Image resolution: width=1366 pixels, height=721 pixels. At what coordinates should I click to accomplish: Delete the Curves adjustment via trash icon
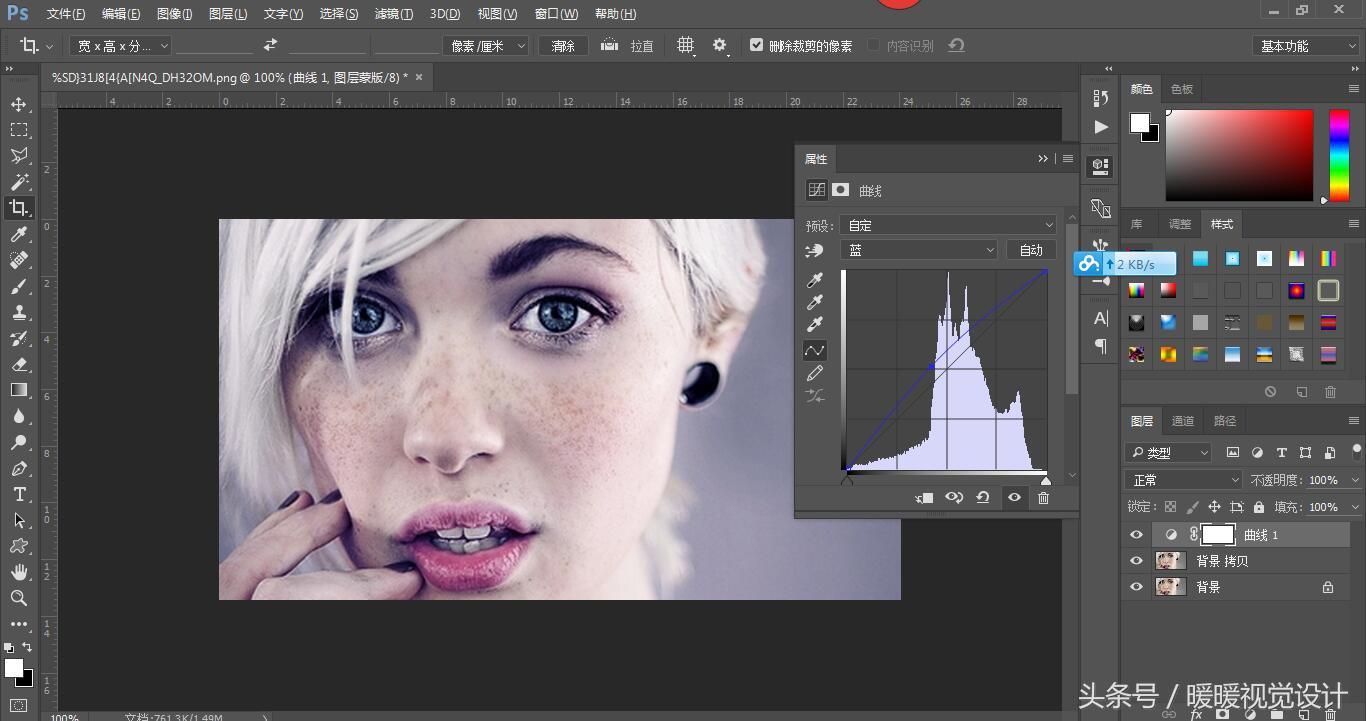point(1043,497)
